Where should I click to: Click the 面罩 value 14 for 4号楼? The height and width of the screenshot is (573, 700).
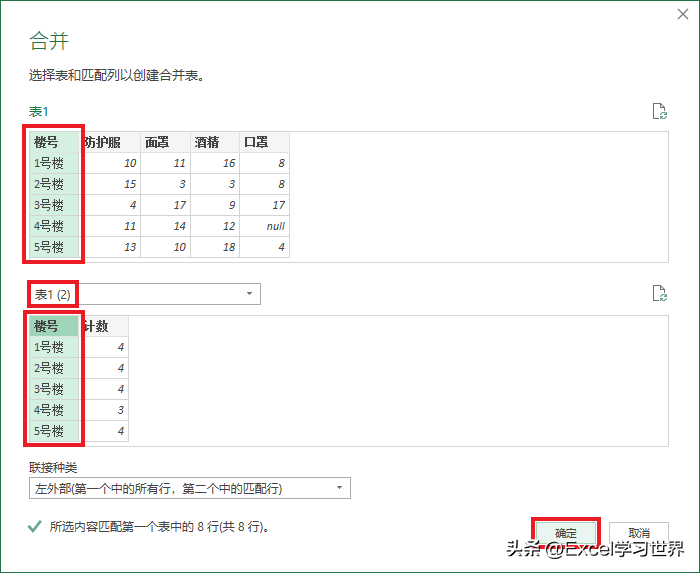coord(165,226)
